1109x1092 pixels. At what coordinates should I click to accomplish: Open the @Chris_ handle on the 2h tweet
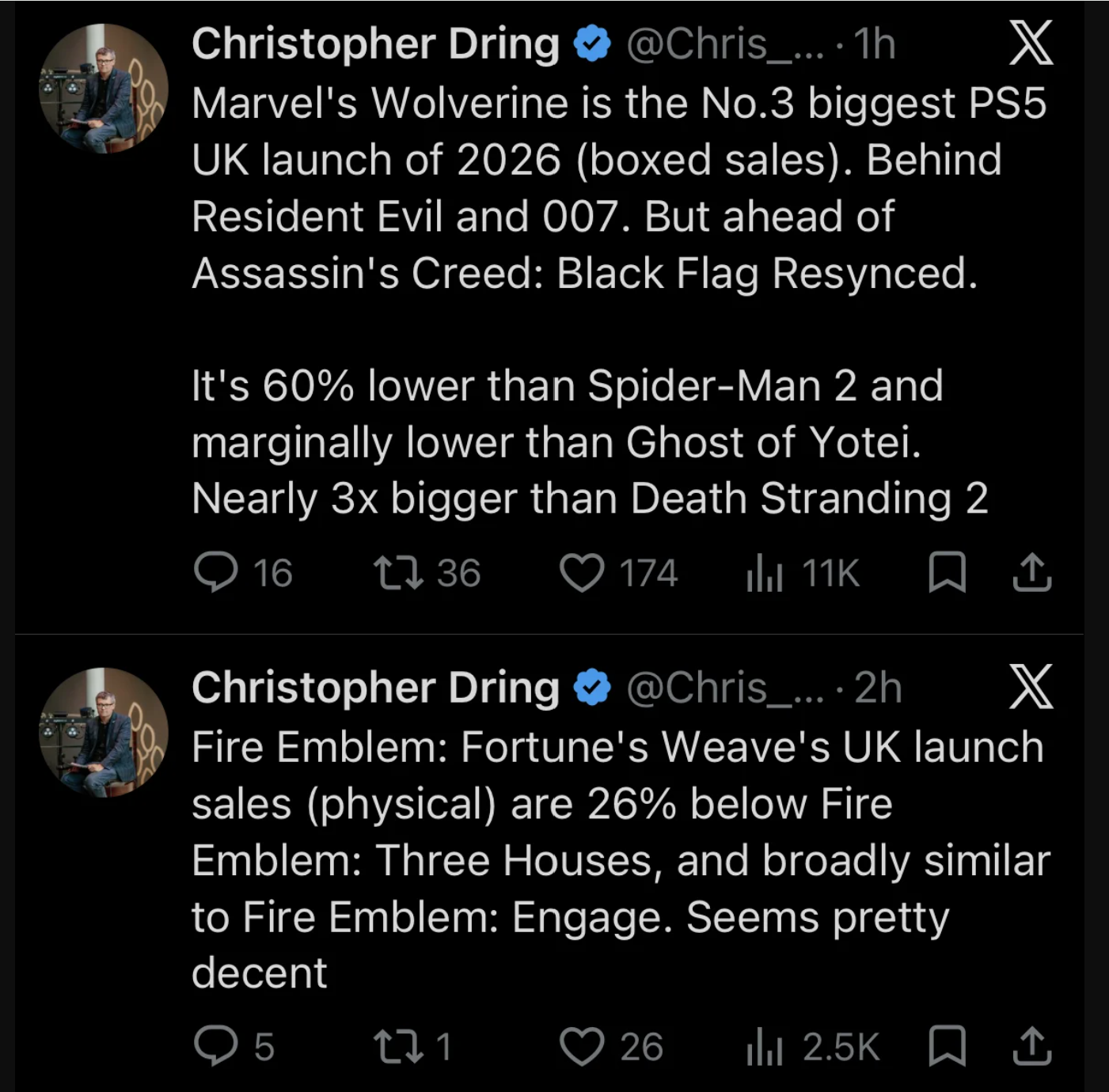point(725,688)
